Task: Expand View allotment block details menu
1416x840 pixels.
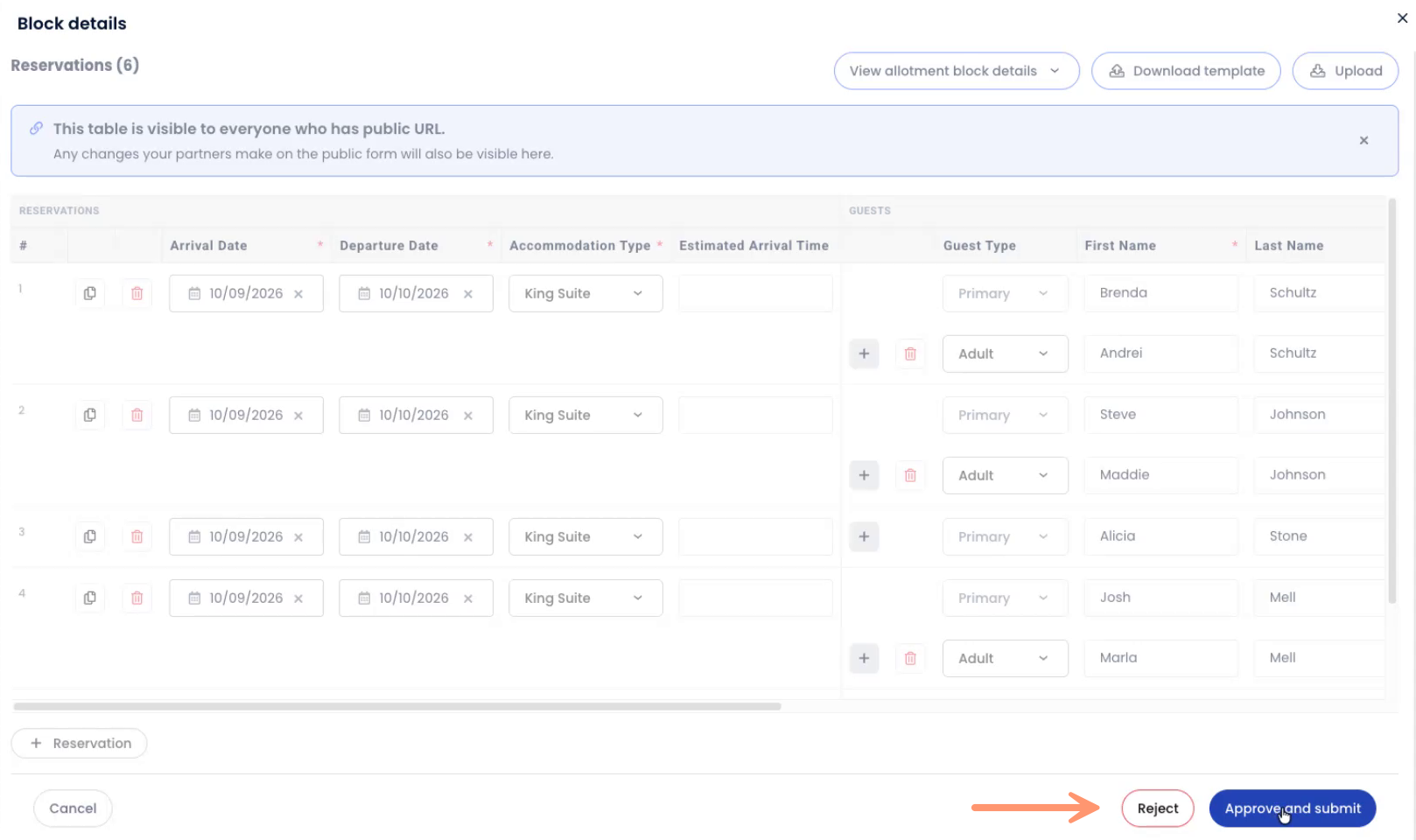Action: [956, 71]
